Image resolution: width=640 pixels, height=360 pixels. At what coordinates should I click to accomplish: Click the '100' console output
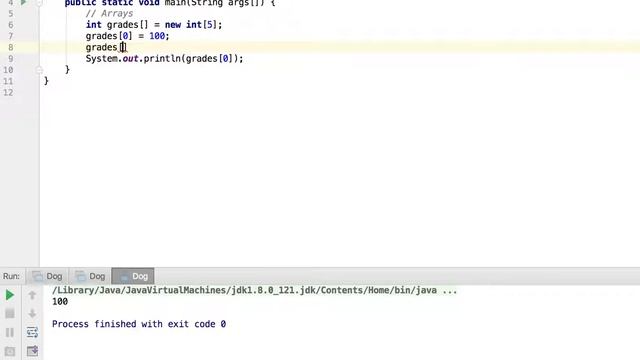(60, 302)
